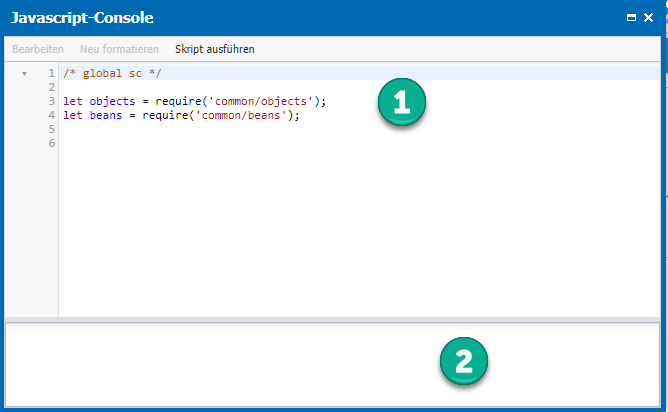Click the splitter bar above the output pane
The image size is (668, 412).
tap(332, 320)
